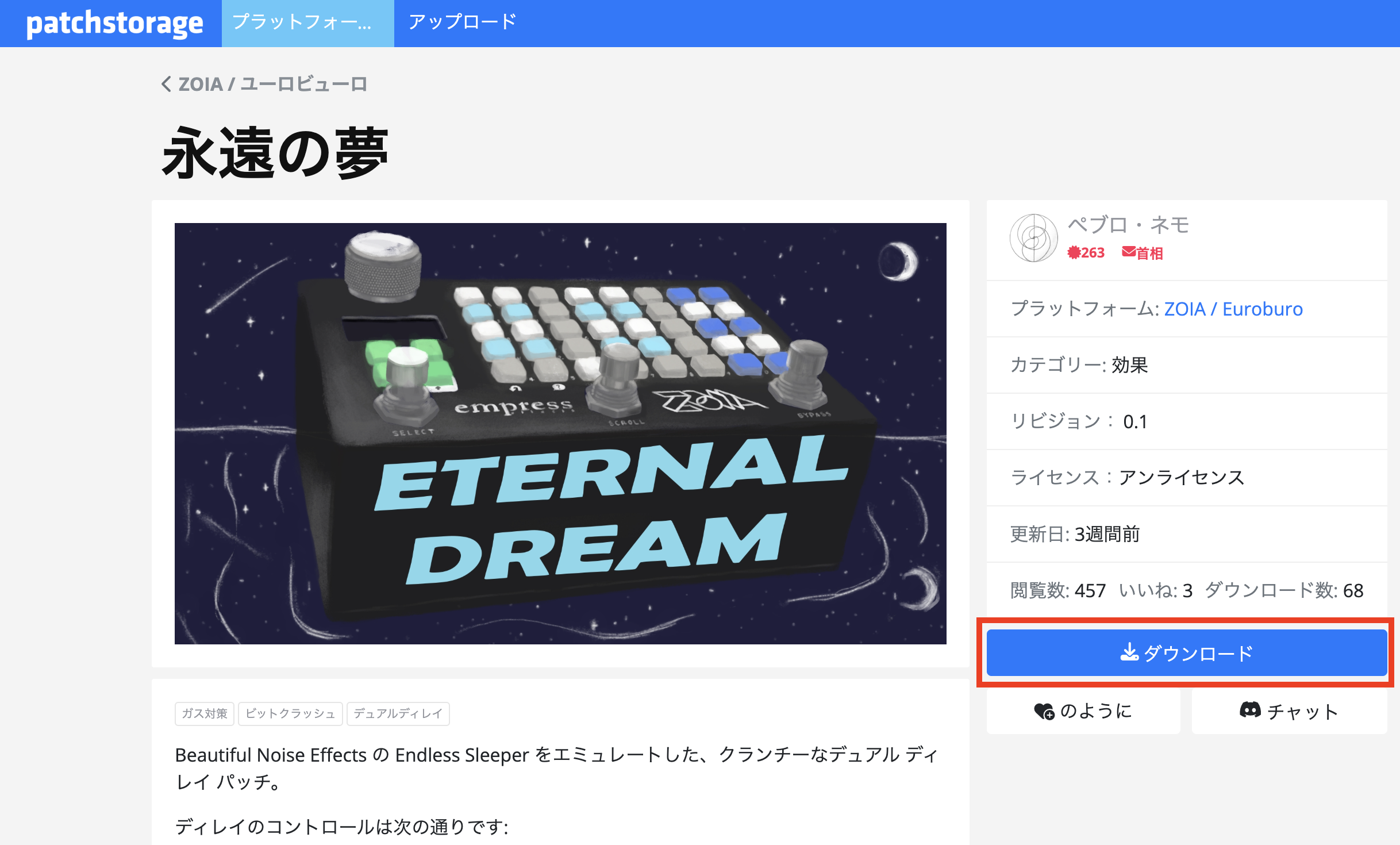Click the back chevron beside ZOIA
Image resolution: width=1400 pixels, height=845 pixels.
[166, 84]
